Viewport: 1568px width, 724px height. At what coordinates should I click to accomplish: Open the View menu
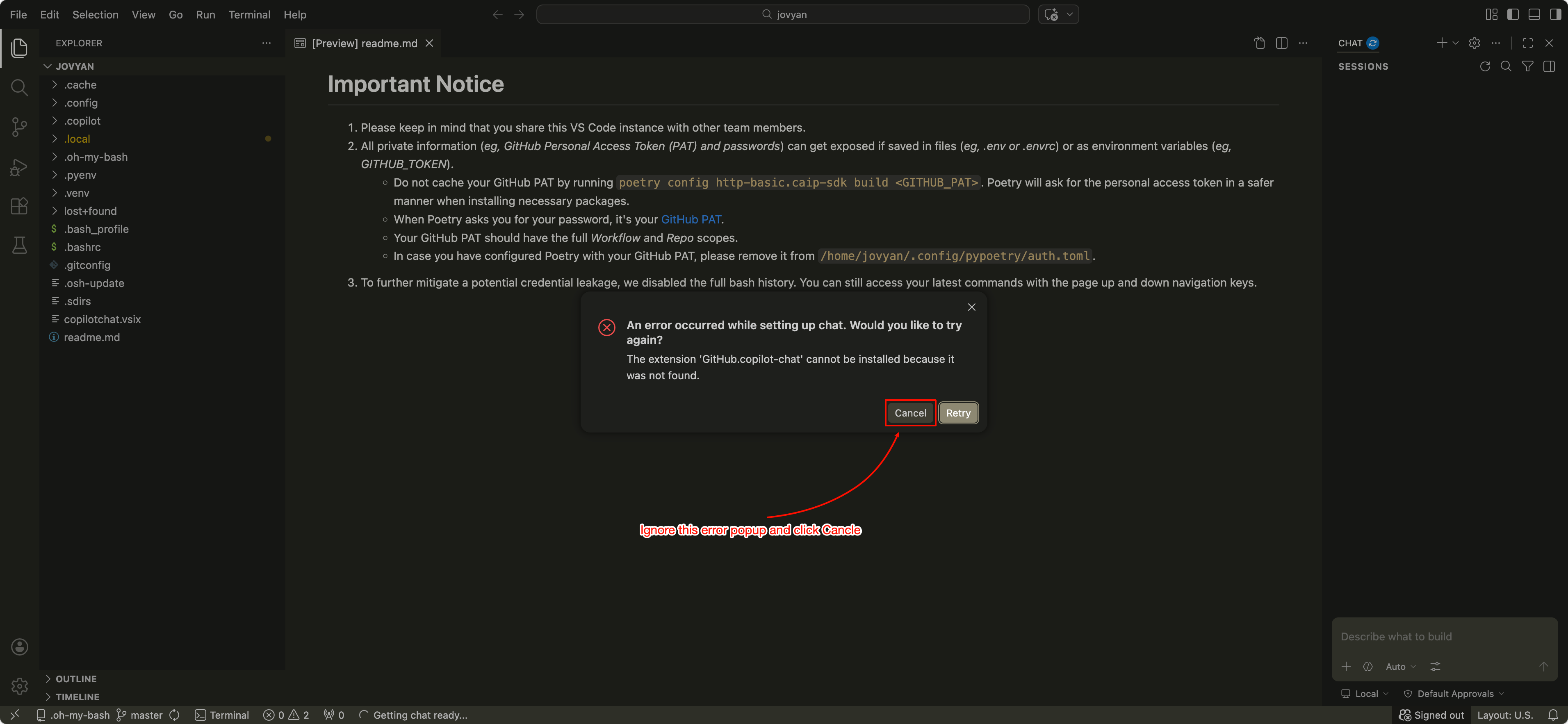[x=144, y=15]
